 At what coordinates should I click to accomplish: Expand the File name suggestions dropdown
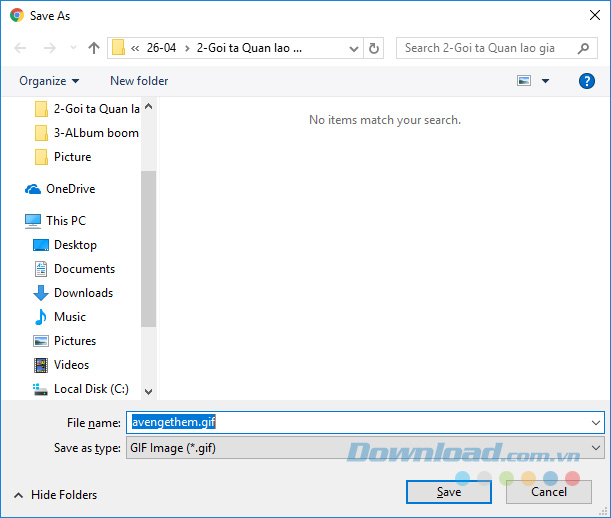coord(596,422)
